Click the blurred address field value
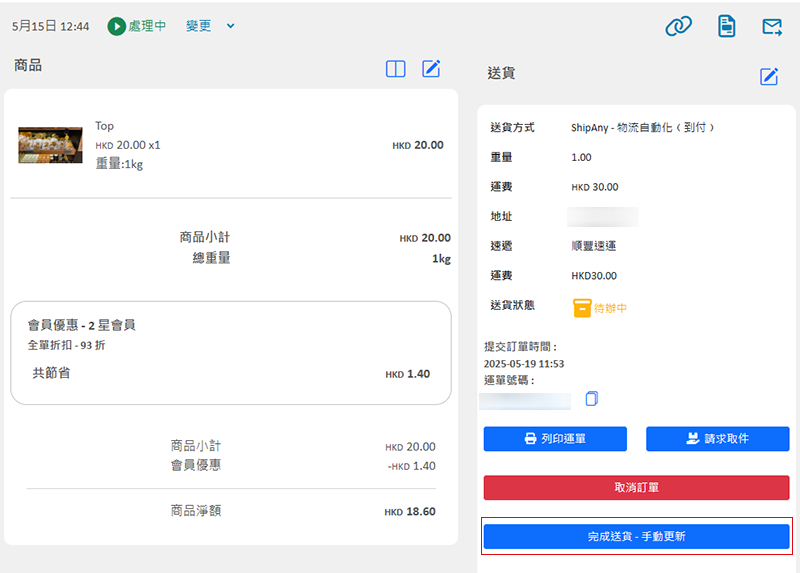The image size is (800, 573). point(603,217)
